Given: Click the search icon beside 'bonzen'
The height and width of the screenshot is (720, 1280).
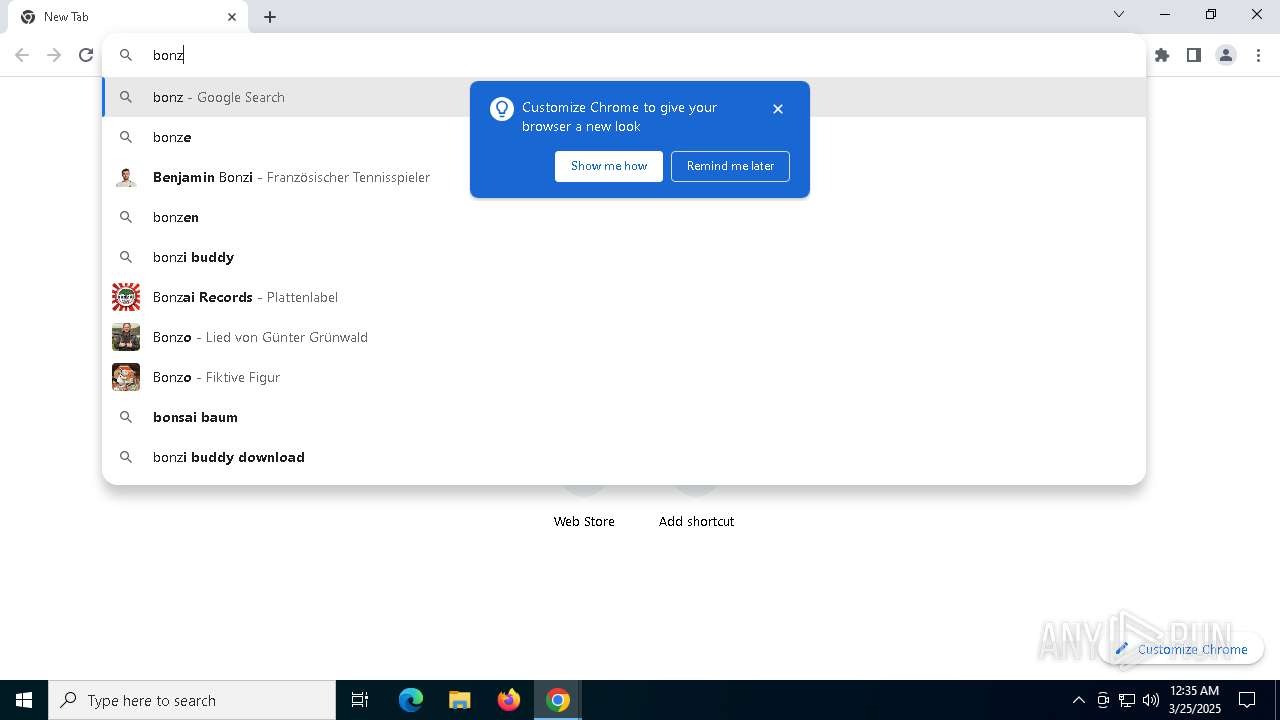Looking at the screenshot, I should [126, 217].
